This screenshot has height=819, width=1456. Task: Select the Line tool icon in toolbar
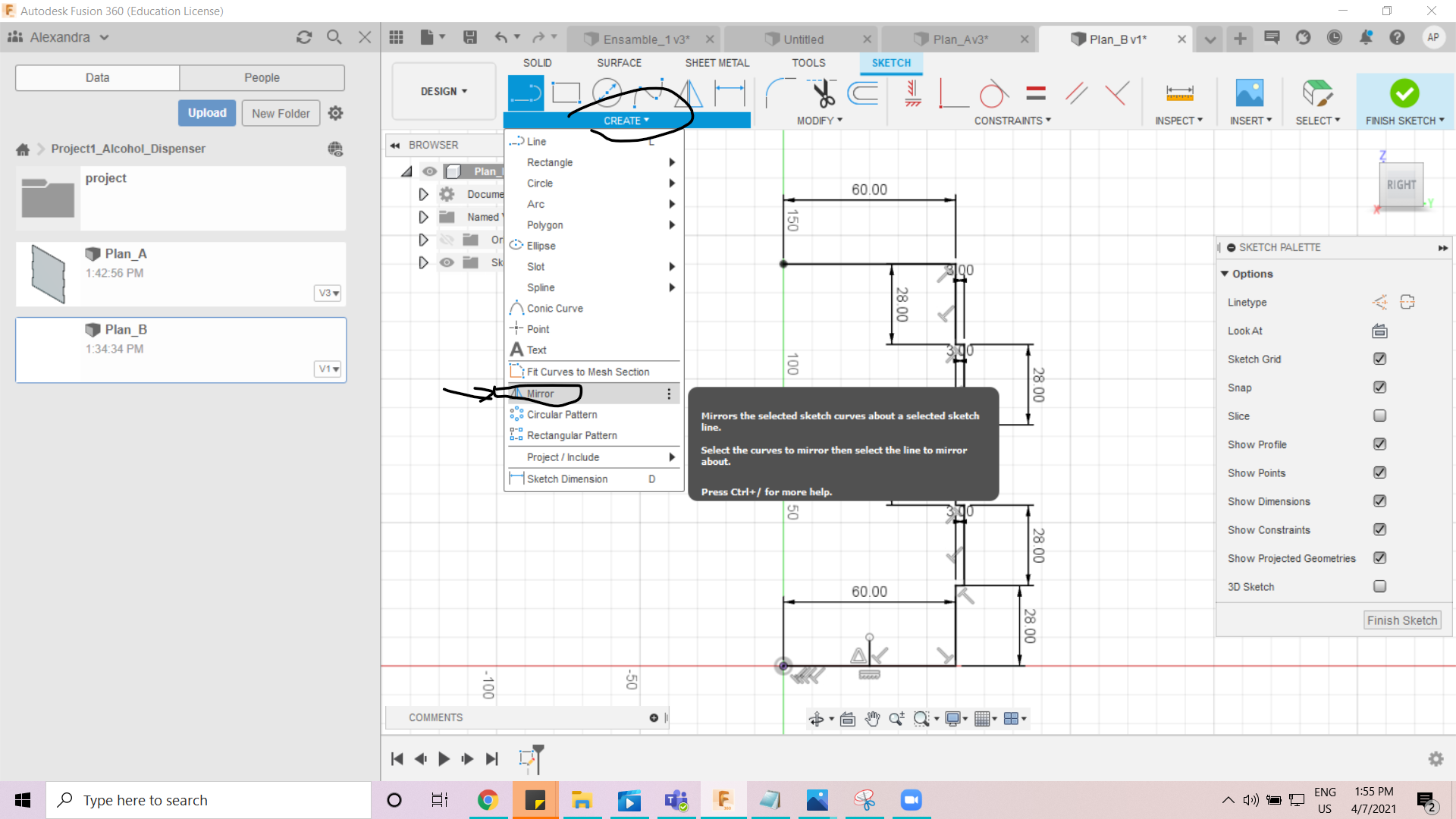click(525, 93)
